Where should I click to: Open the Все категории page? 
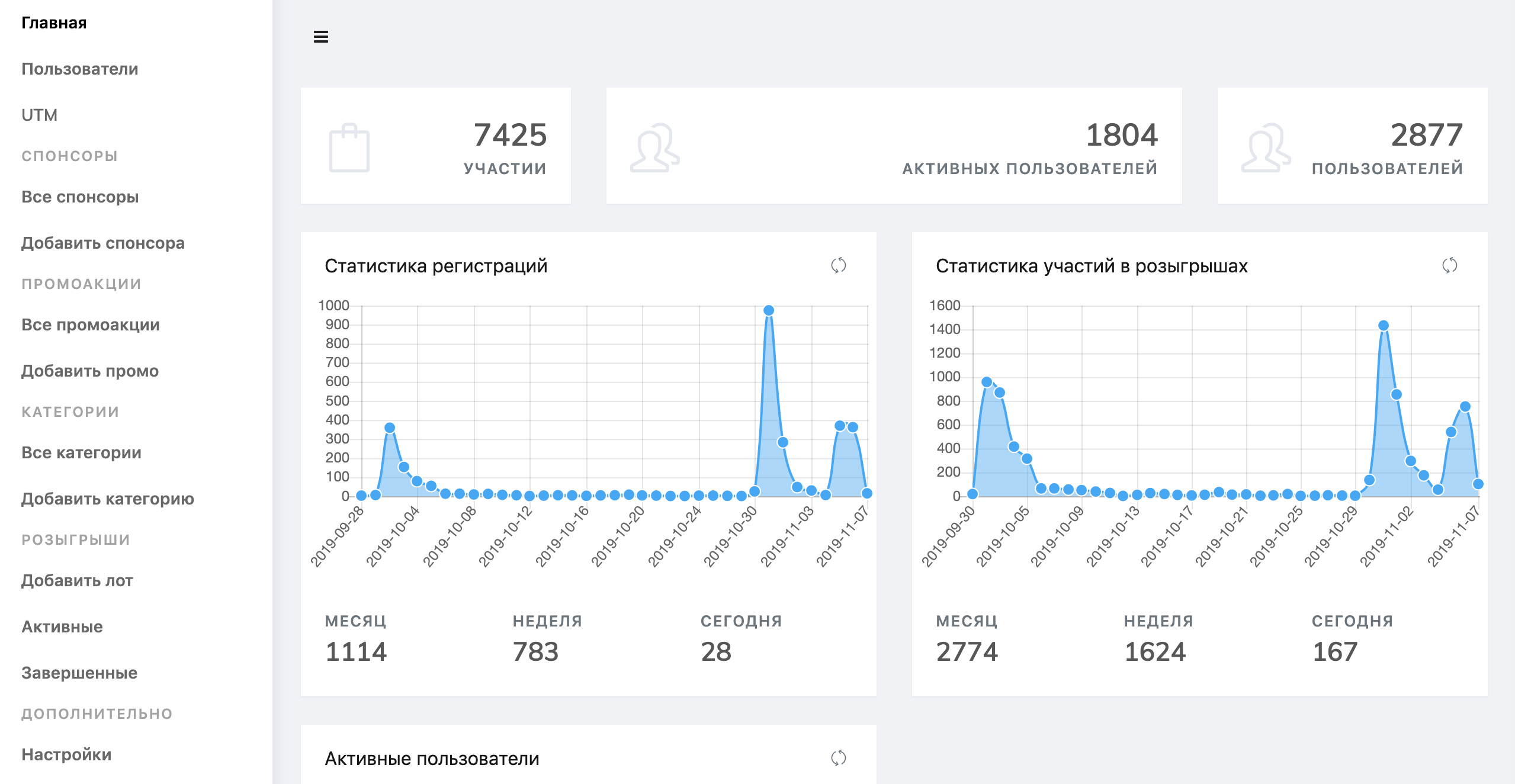click(81, 452)
